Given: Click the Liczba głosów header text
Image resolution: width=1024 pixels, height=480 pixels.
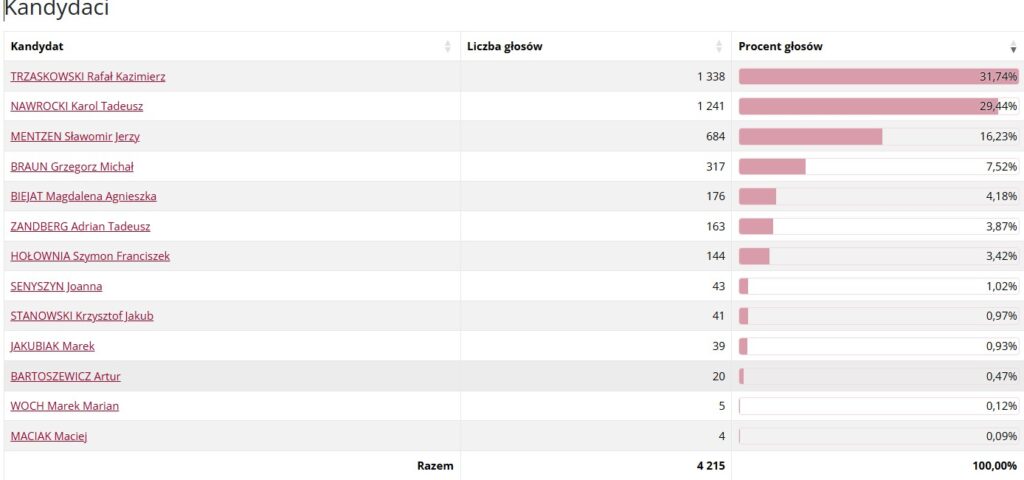Looking at the screenshot, I should pos(505,46).
